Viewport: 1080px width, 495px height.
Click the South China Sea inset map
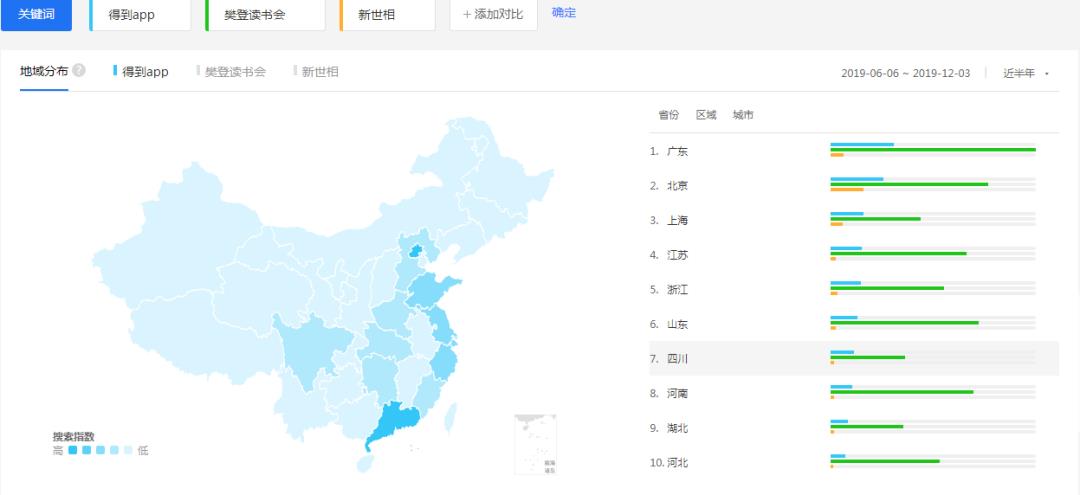click(x=535, y=444)
